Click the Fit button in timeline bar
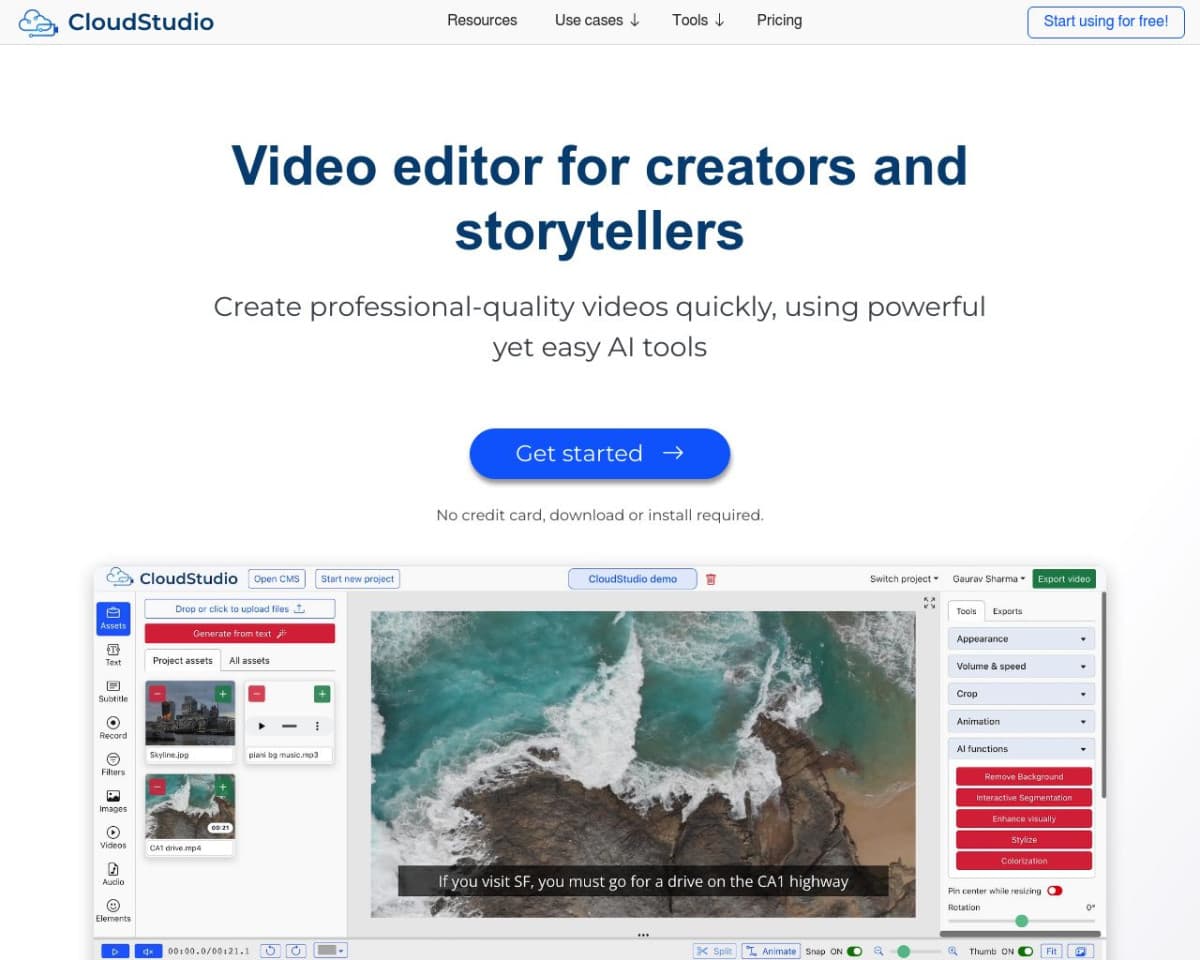Image resolution: width=1200 pixels, height=960 pixels. [1052, 951]
